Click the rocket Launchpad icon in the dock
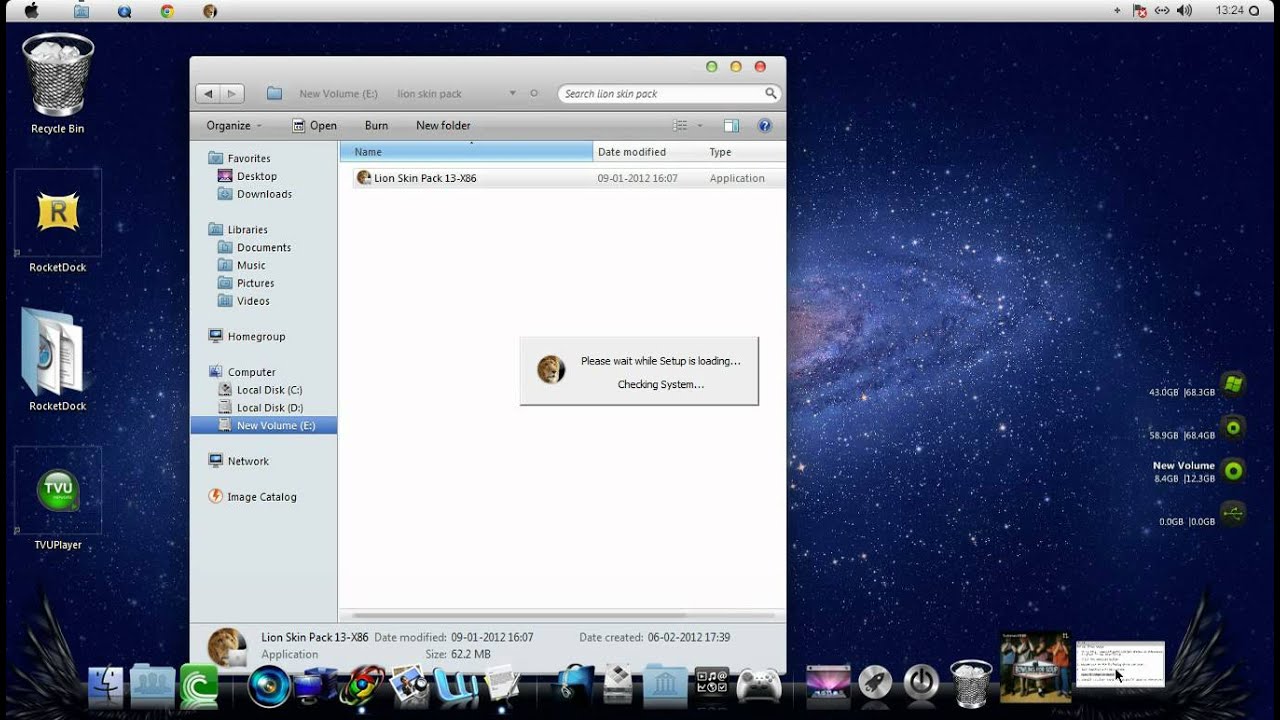This screenshot has width=1280, height=720. 876,683
